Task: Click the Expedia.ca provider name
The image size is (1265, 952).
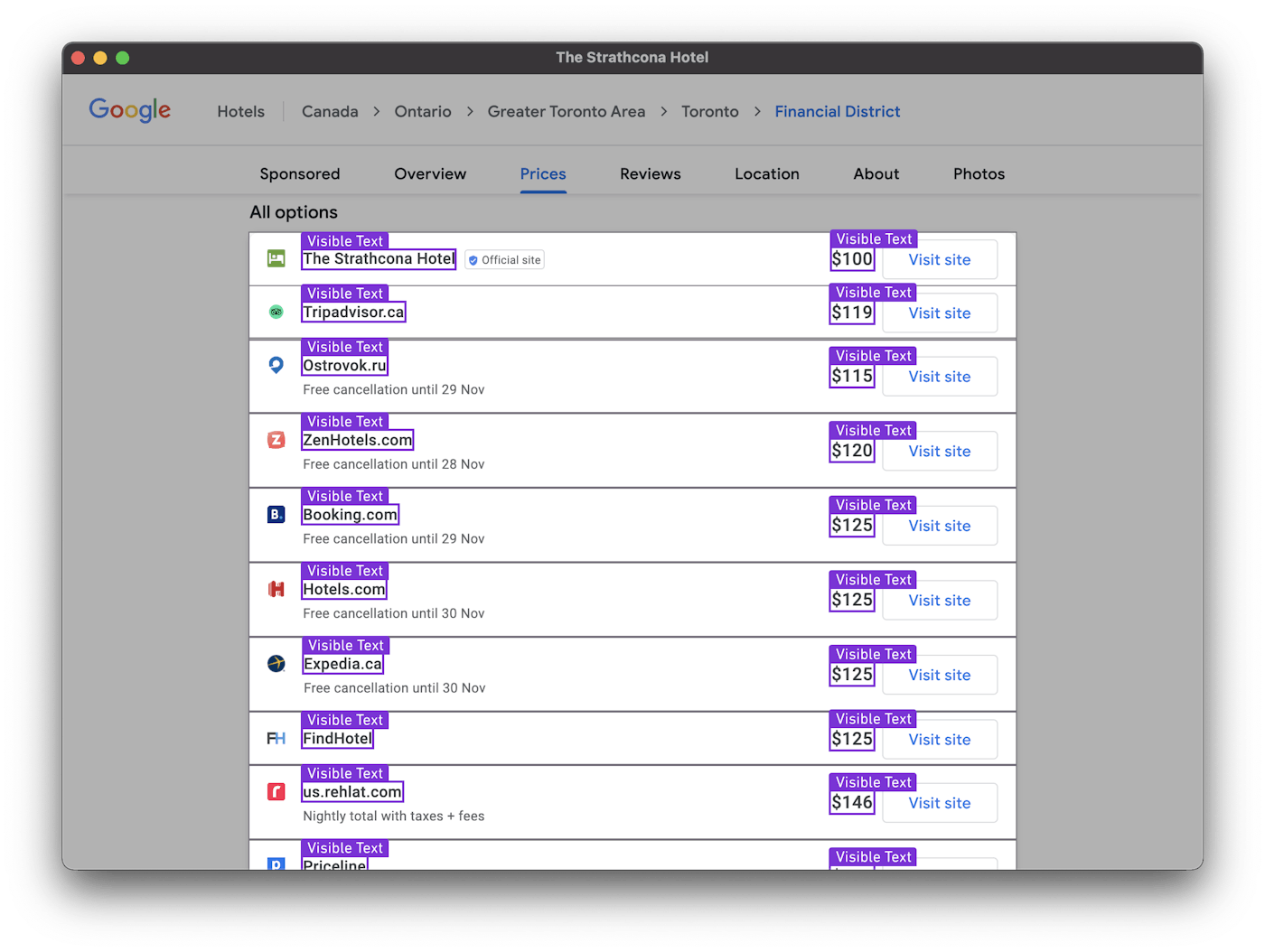Action: point(343,664)
